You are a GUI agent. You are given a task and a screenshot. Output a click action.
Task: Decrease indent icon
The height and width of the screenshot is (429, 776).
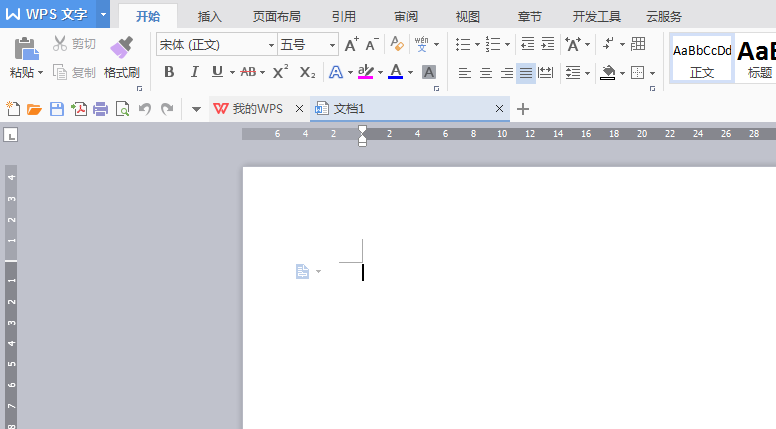(528, 44)
